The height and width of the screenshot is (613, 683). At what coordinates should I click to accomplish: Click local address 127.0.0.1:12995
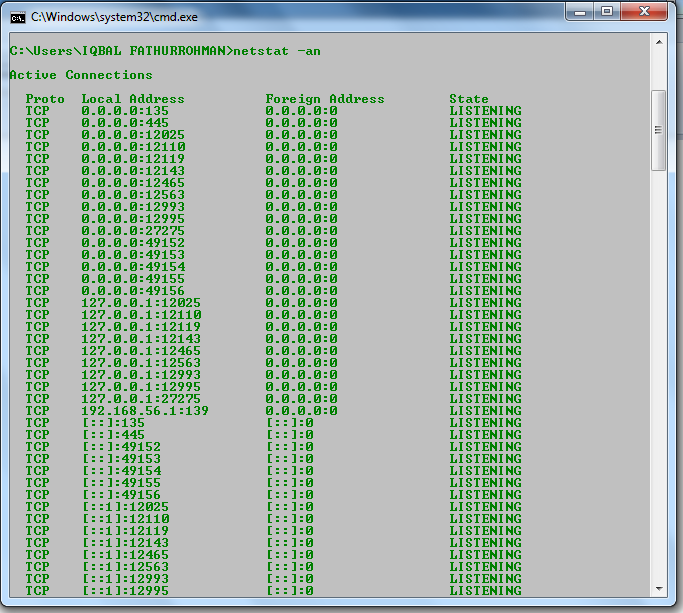pyautogui.click(x=141, y=387)
